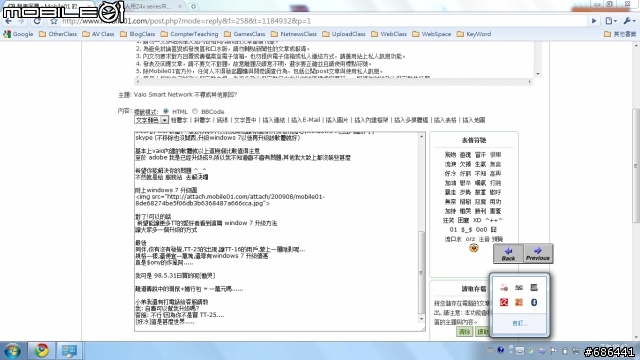
Task: Open the OtherClass bookmark folder
Action: 58,34
